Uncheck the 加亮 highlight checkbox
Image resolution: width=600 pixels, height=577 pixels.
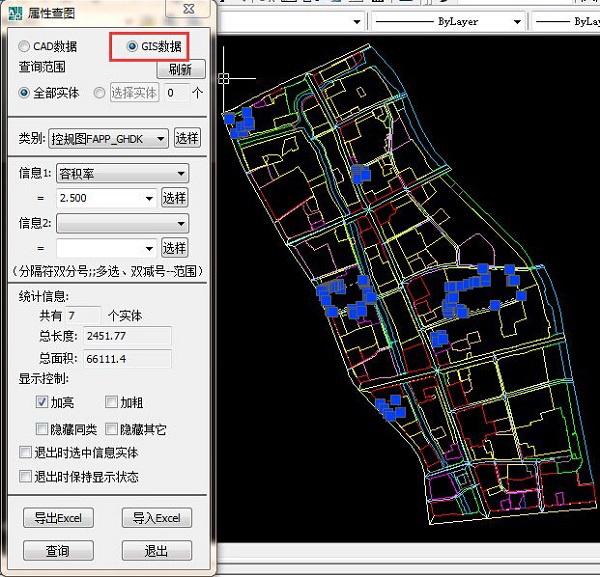(42, 402)
